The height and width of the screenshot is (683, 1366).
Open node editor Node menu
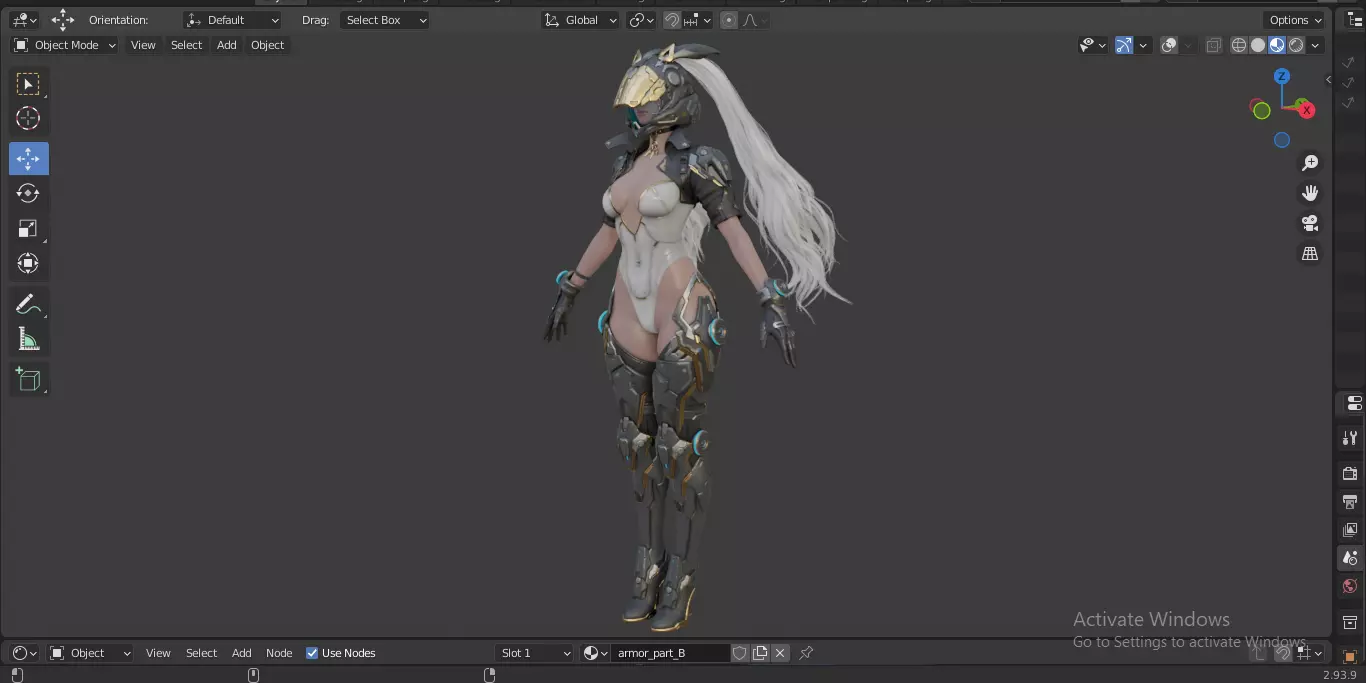pyautogui.click(x=279, y=653)
